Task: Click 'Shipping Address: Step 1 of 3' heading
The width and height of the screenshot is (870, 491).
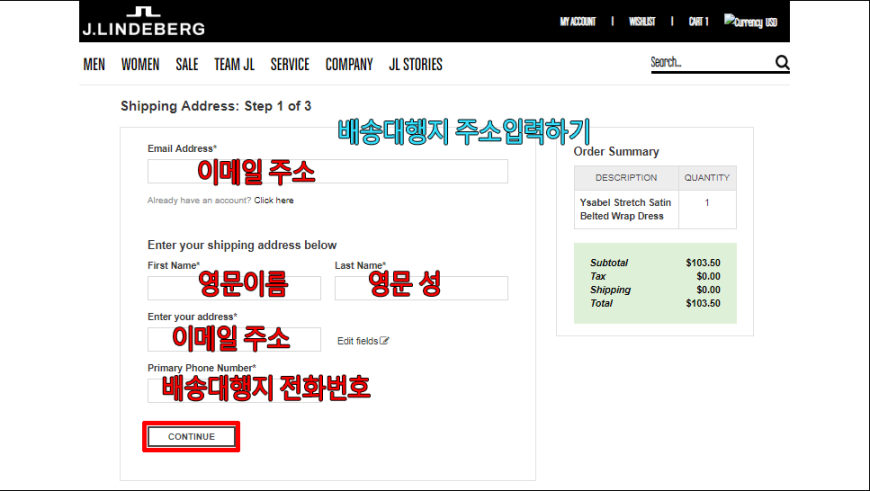Action: tap(216, 106)
